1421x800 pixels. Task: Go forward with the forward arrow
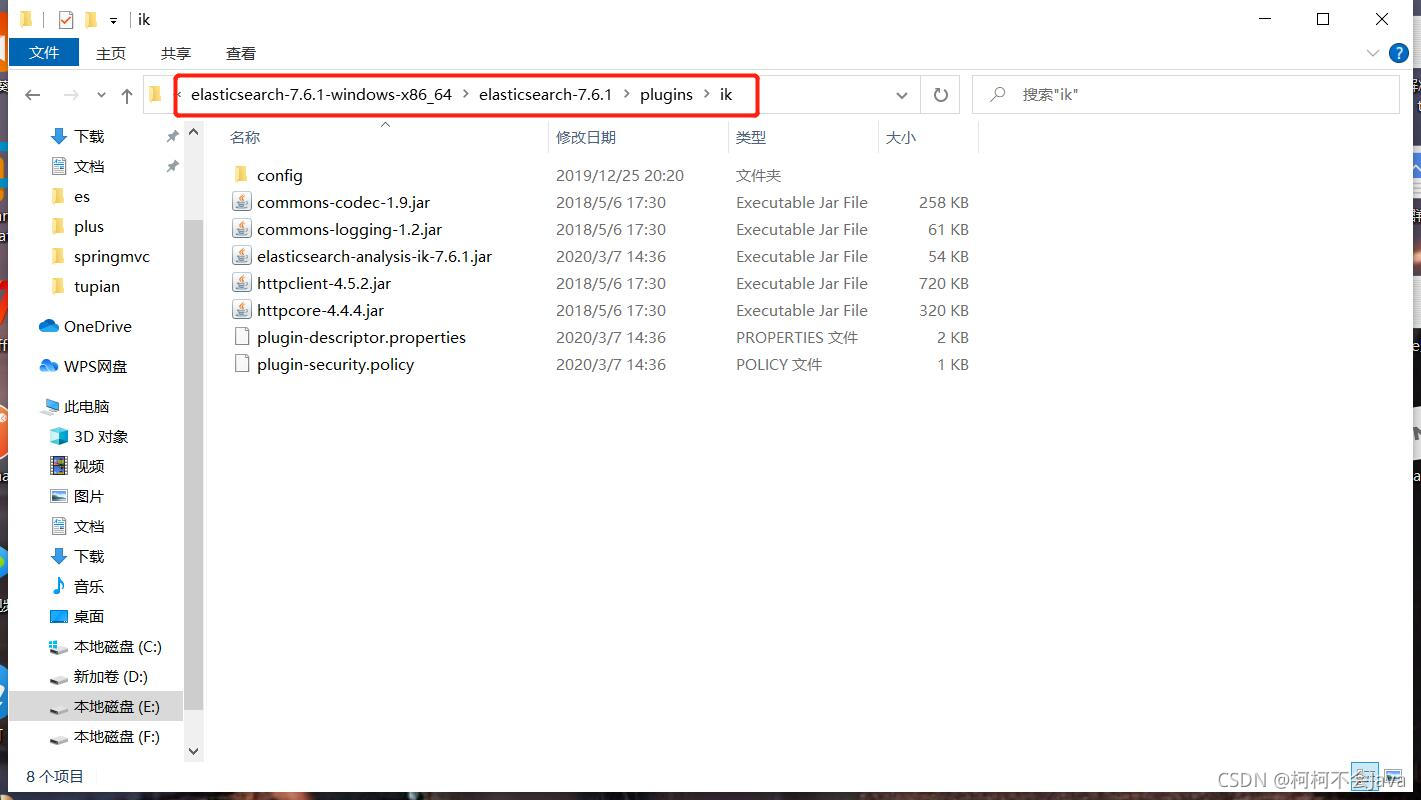[x=71, y=95]
